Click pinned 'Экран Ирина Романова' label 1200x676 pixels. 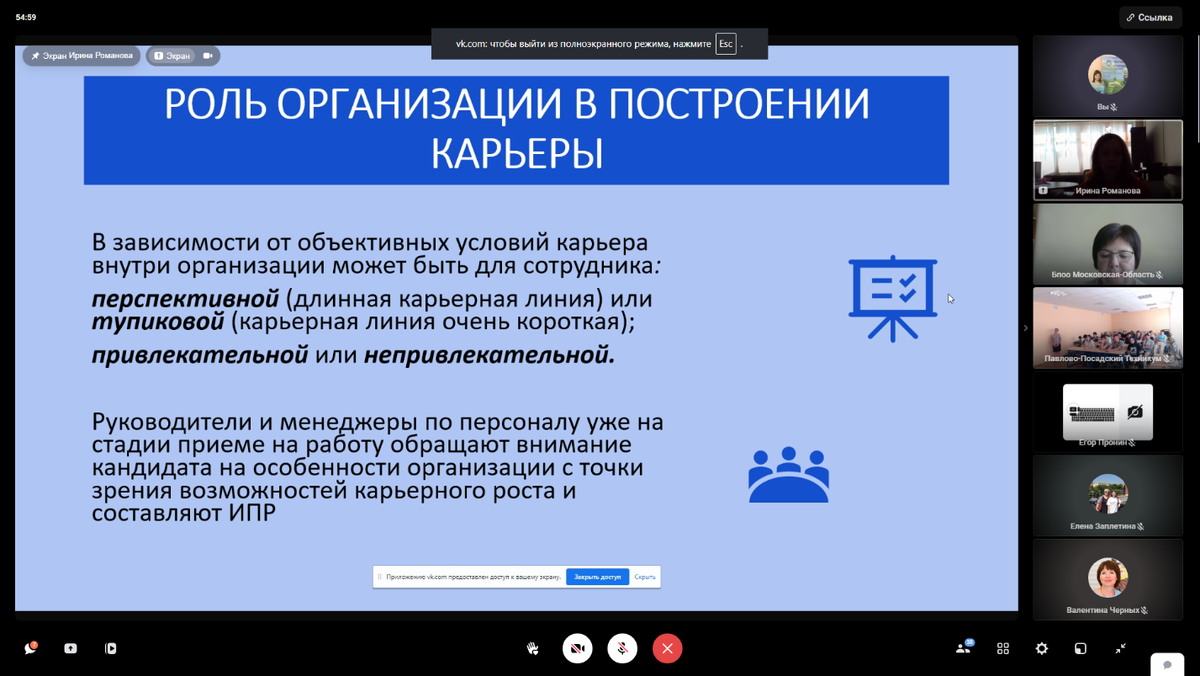coord(81,56)
